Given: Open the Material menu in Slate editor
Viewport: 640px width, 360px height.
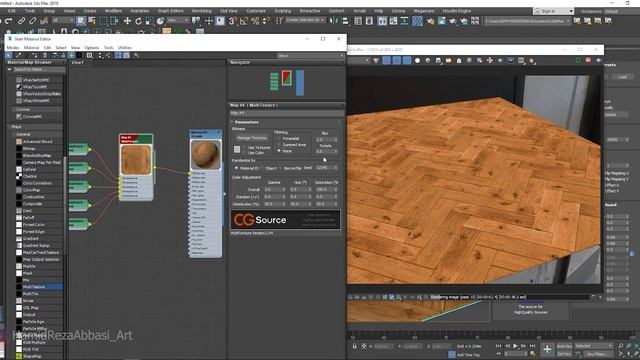Looking at the screenshot, I should 31,48.
